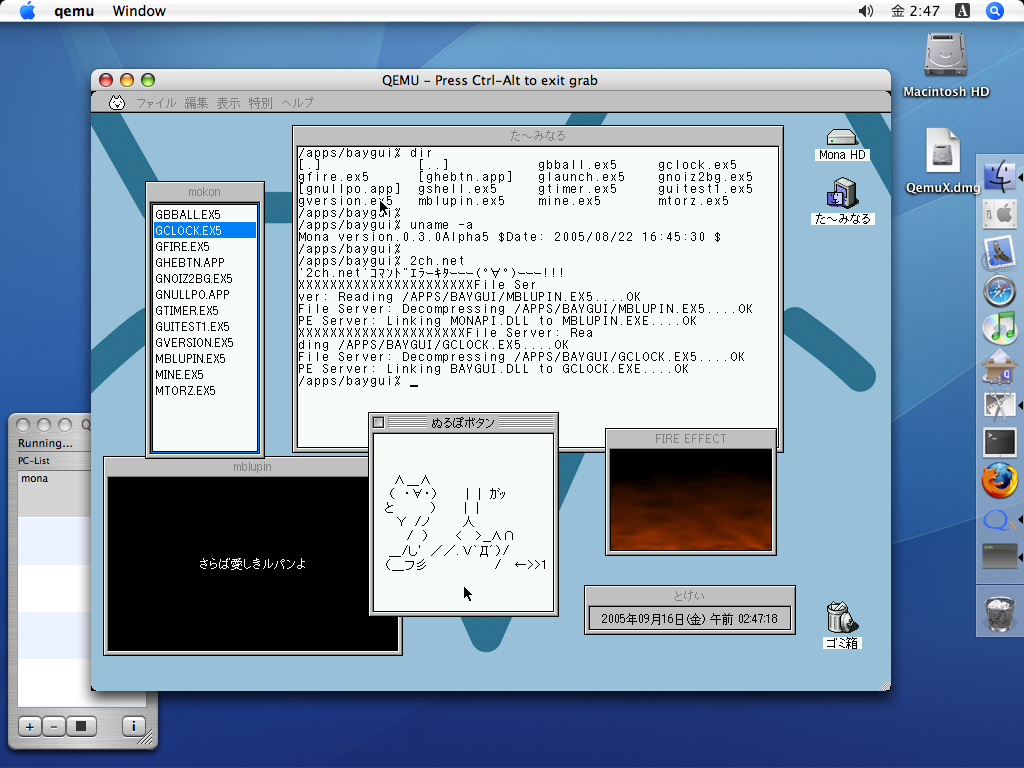Click the mokon window title bar

(x=204, y=192)
